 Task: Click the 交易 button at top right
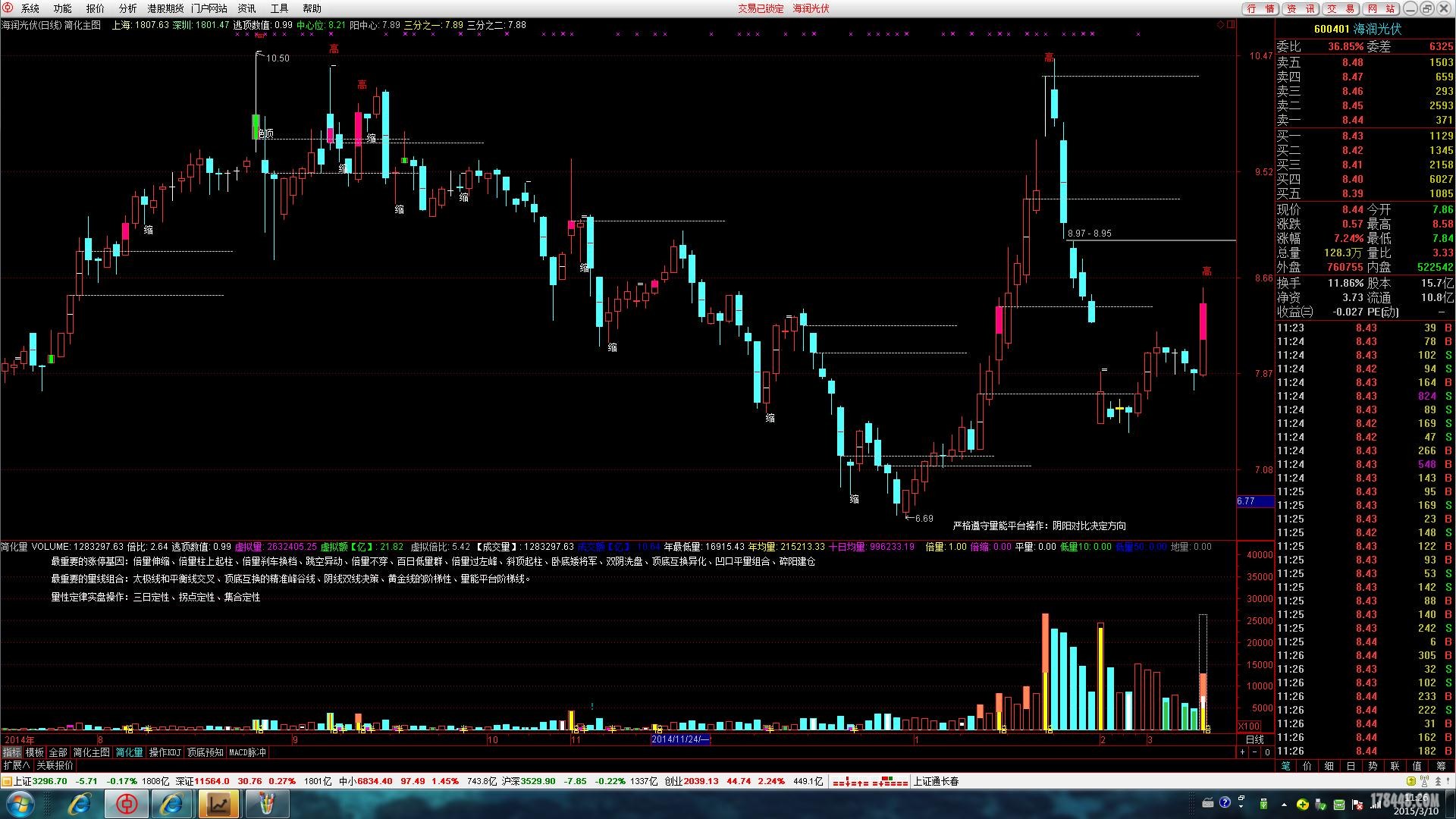1341,8
